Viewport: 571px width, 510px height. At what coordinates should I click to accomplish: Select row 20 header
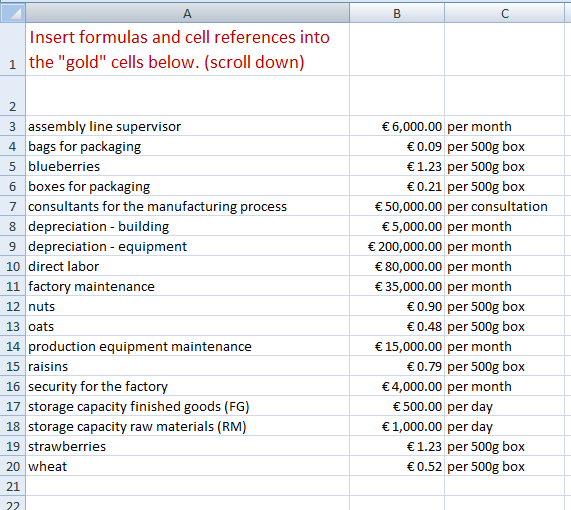pyautogui.click(x=13, y=466)
